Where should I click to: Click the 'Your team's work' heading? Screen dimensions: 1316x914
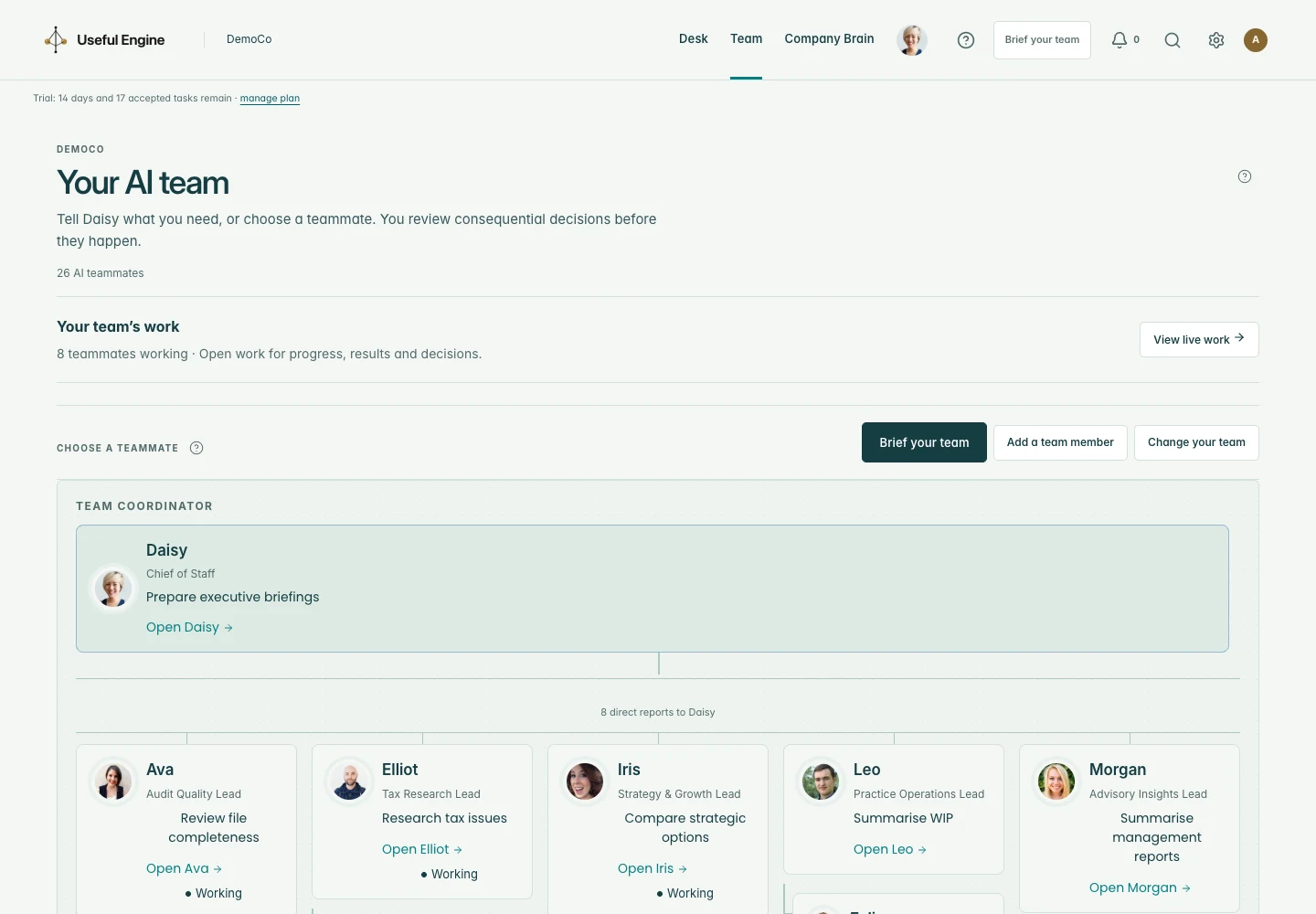click(118, 326)
